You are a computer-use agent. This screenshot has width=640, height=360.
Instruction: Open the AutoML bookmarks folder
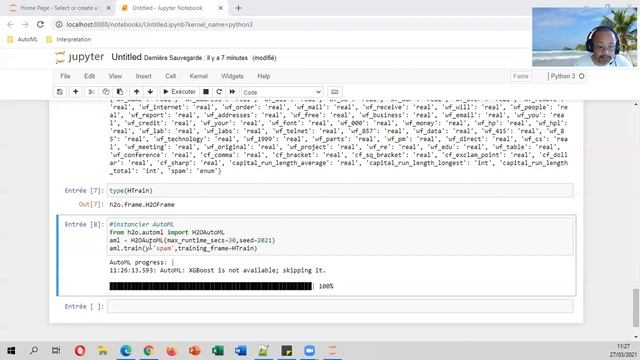[23, 40]
